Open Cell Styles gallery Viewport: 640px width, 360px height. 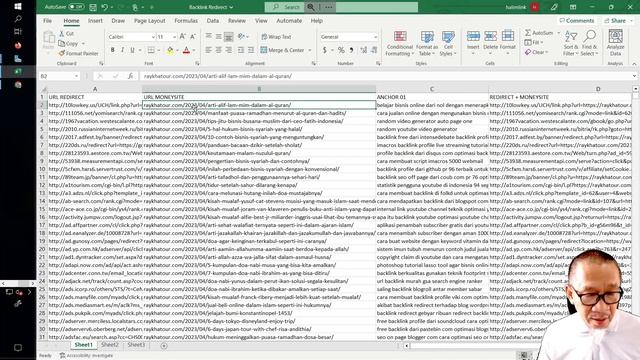(x=448, y=43)
